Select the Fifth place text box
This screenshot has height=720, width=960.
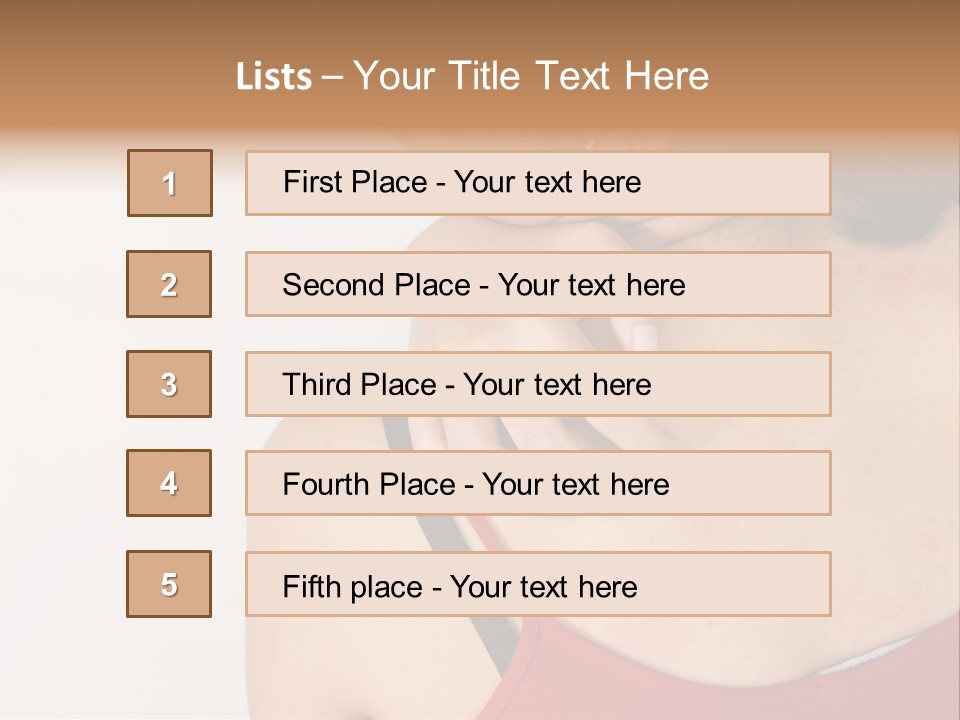tap(538, 584)
